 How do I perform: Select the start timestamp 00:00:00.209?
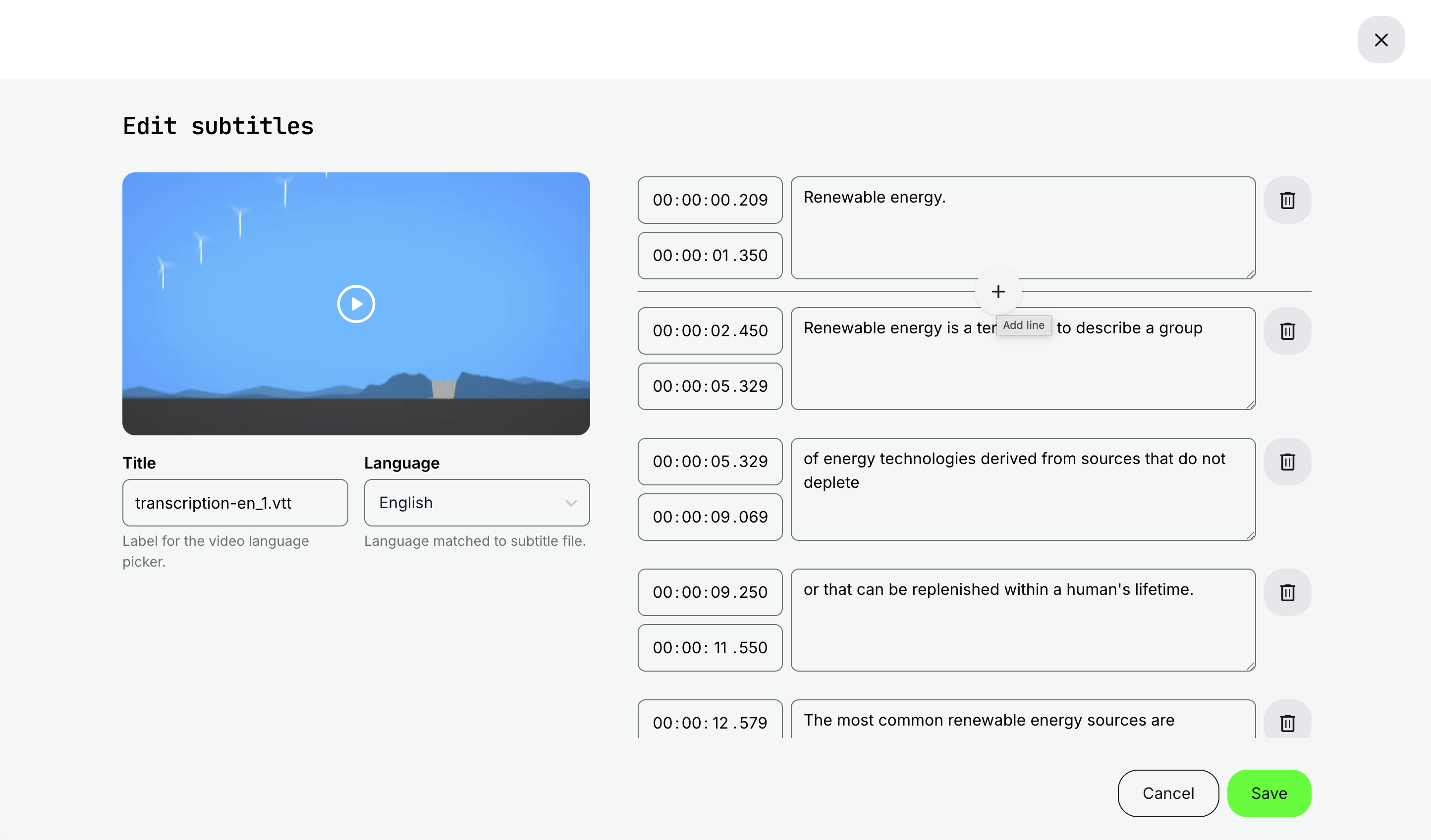[x=710, y=200]
